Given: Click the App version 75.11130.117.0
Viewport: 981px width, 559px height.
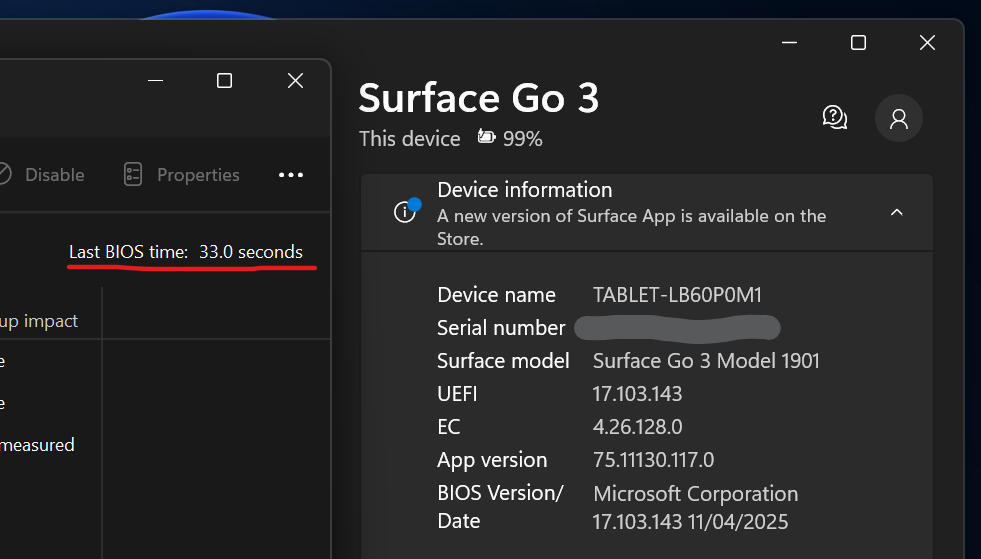Looking at the screenshot, I should (653, 460).
